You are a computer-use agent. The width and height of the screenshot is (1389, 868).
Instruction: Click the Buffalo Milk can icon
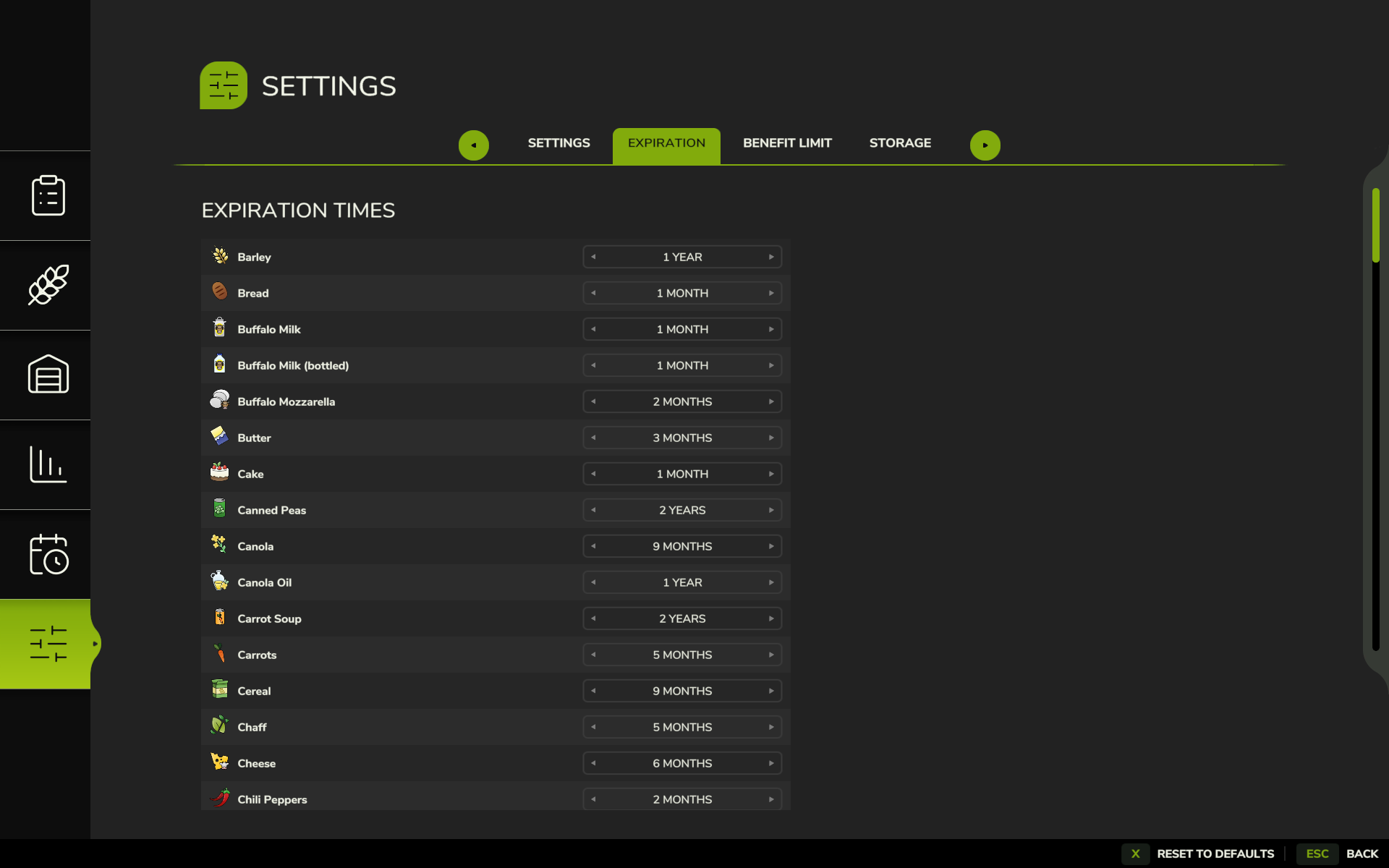(x=220, y=328)
